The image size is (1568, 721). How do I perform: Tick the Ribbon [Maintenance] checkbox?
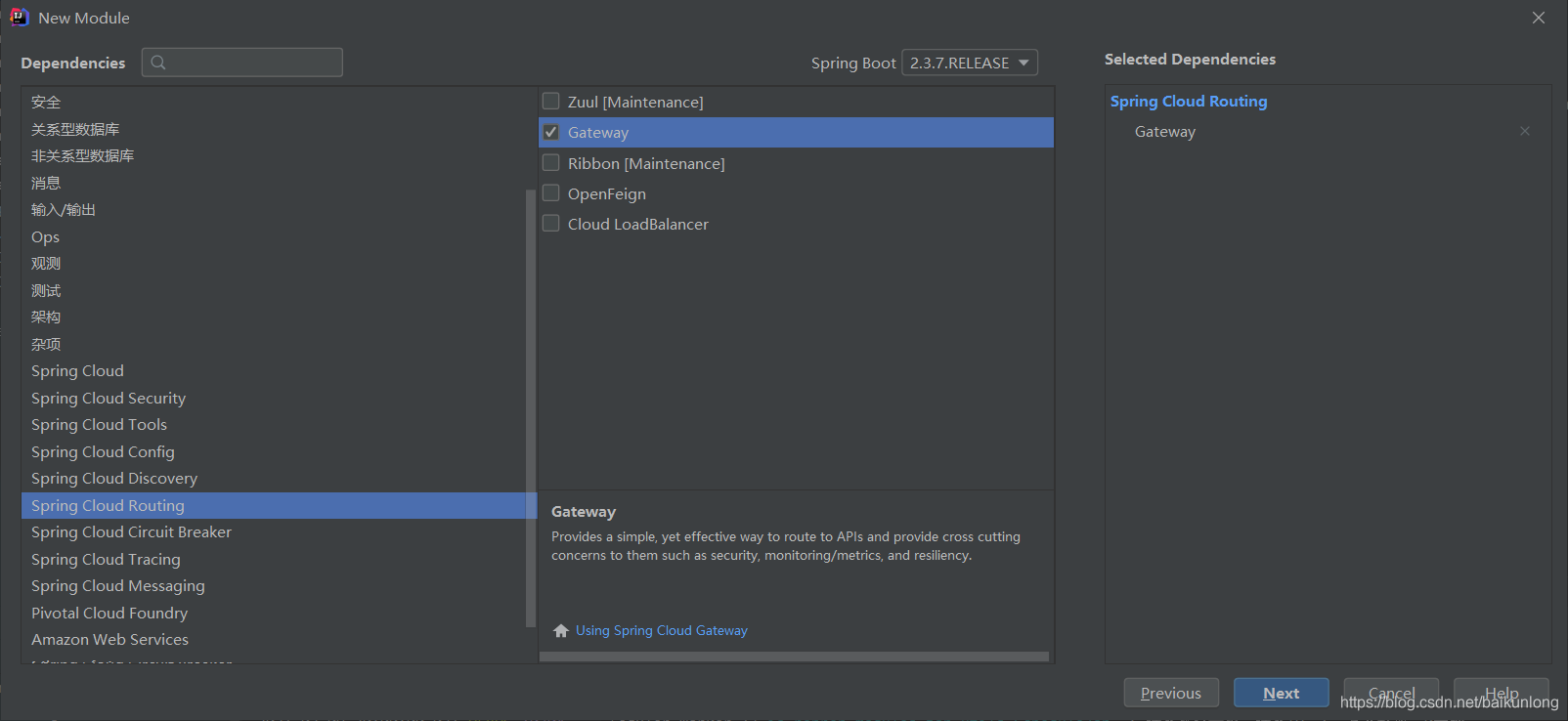tap(551, 162)
